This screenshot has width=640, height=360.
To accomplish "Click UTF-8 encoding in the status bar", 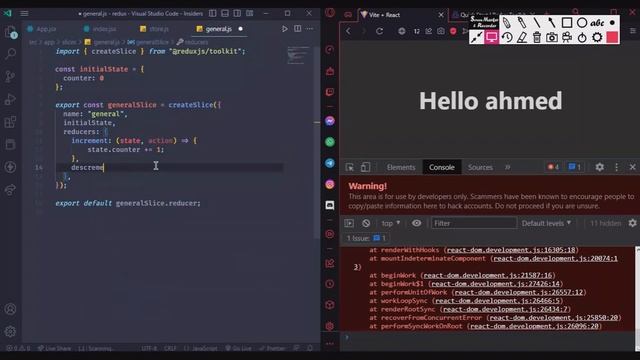I will tap(149, 348).
